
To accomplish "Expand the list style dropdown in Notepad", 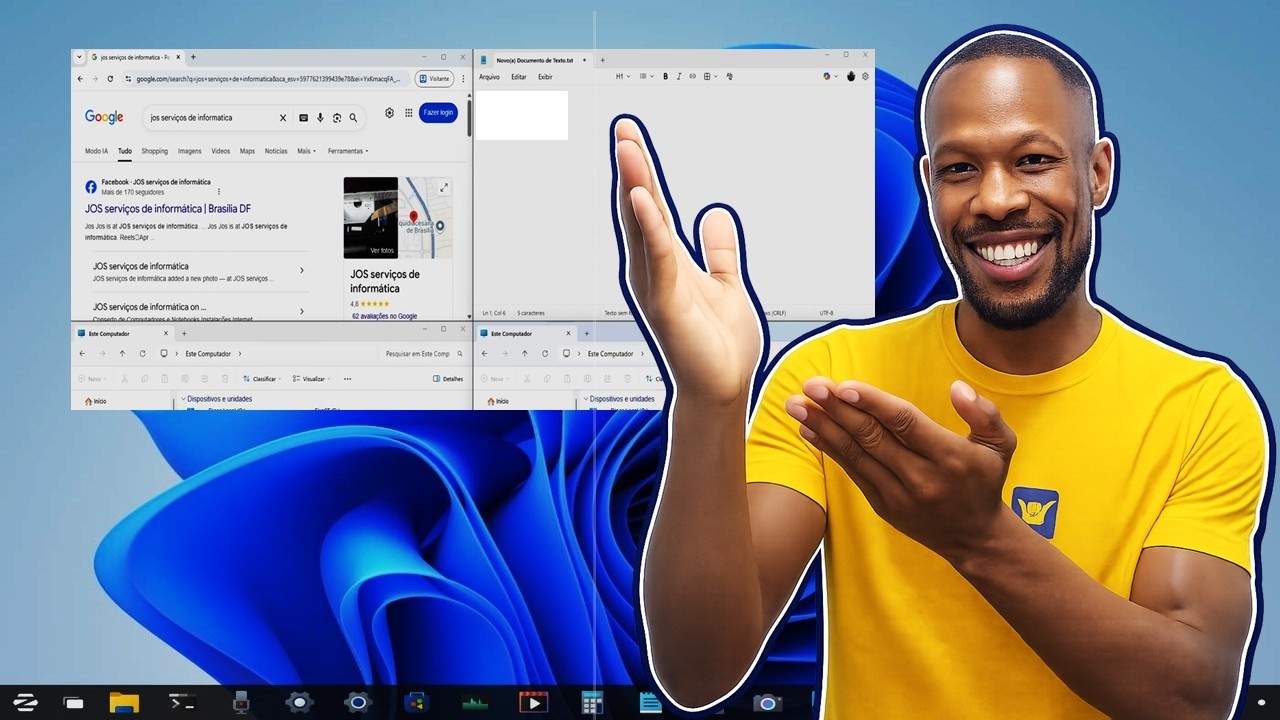I will coord(645,77).
